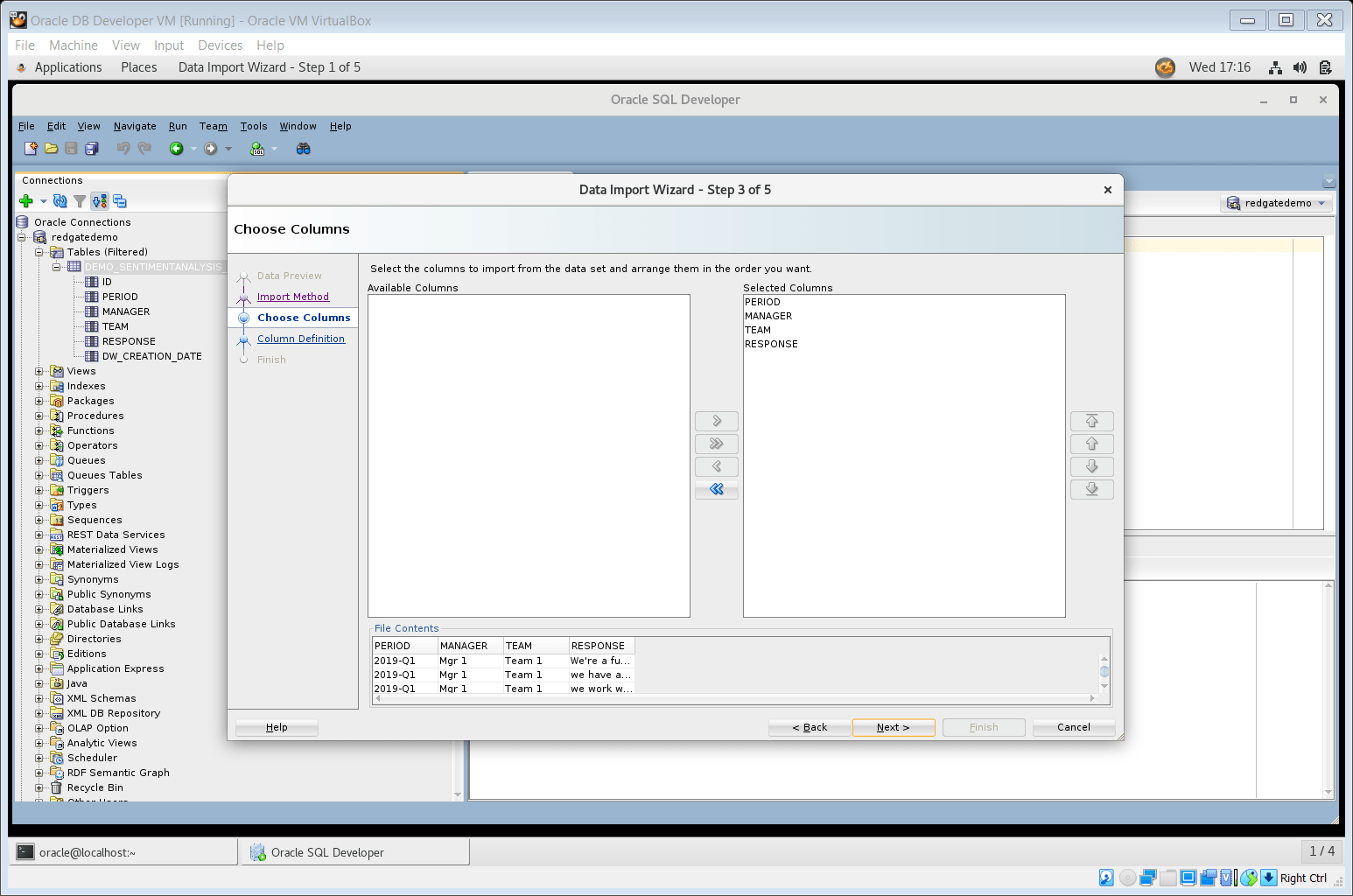1353x896 pixels.
Task: Click the DW_CREATION_DATE column in tree
Action: 151,356
